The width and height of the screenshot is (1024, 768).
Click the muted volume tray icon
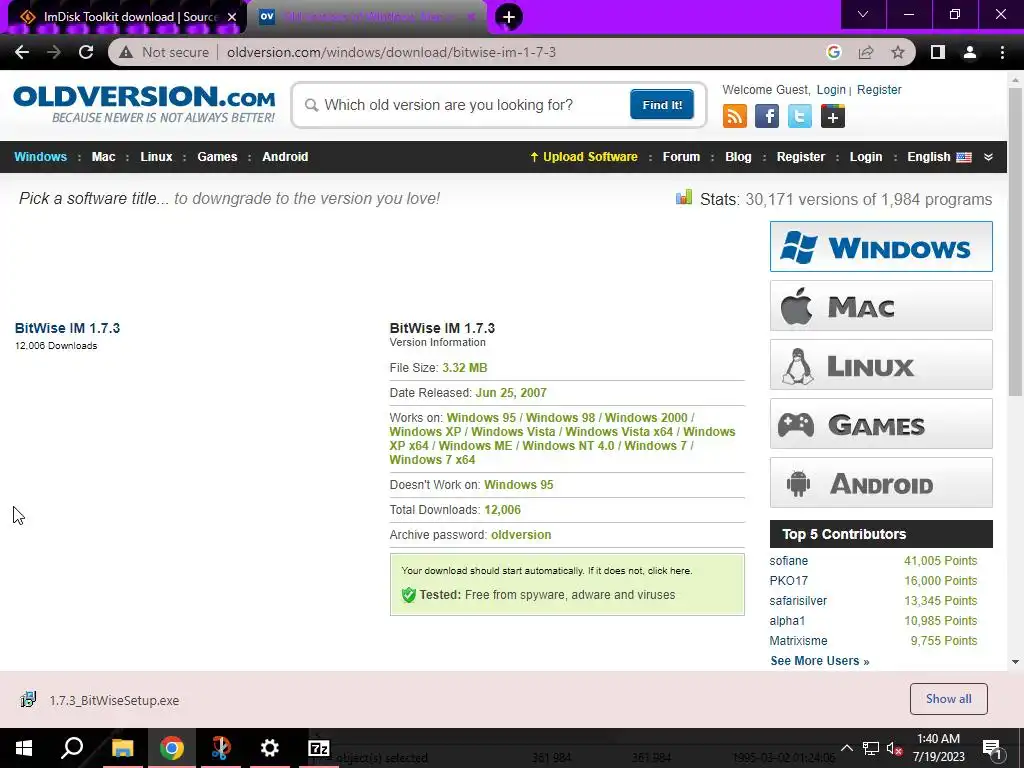click(895, 748)
